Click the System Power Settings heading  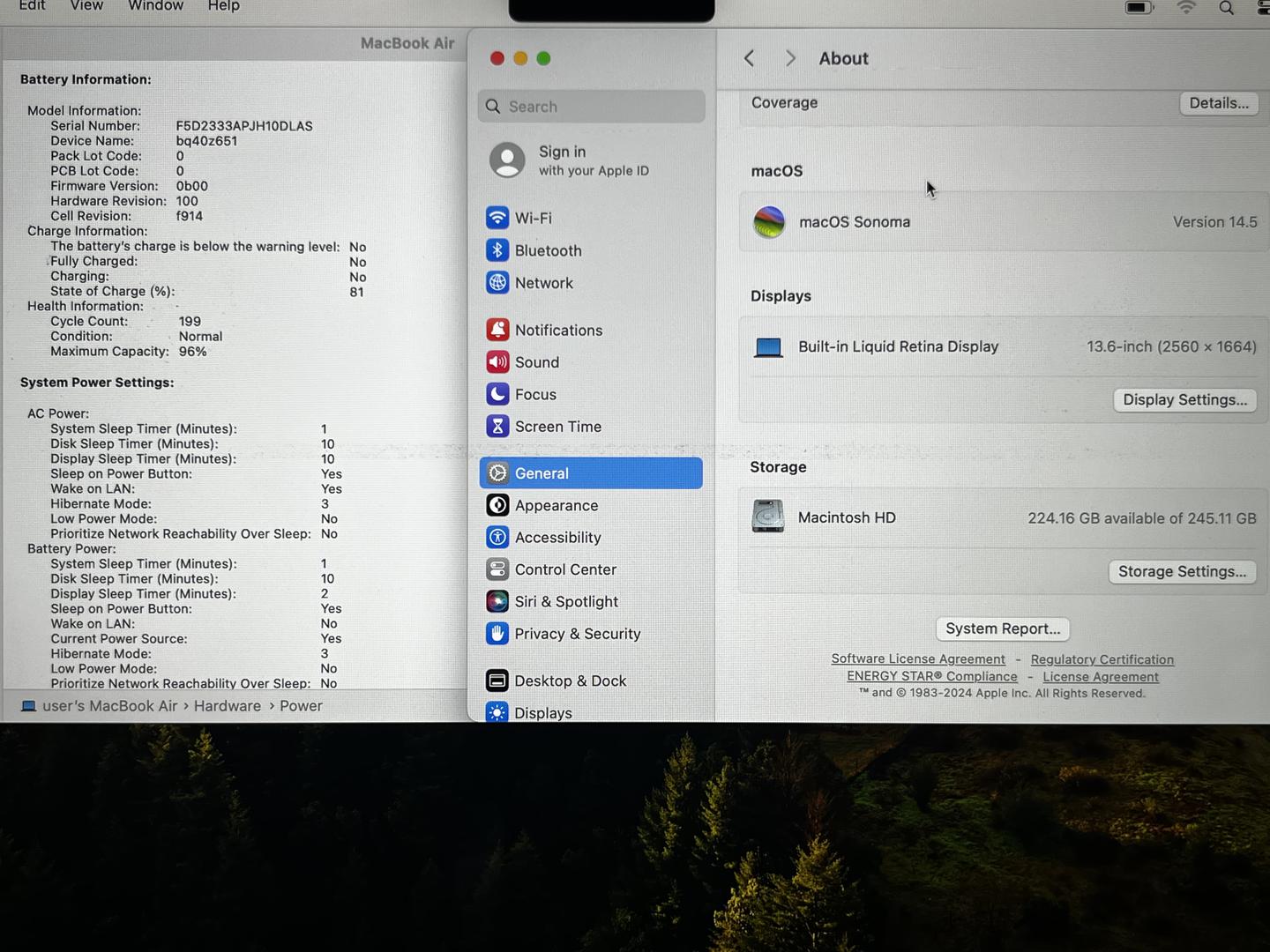click(97, 383)
